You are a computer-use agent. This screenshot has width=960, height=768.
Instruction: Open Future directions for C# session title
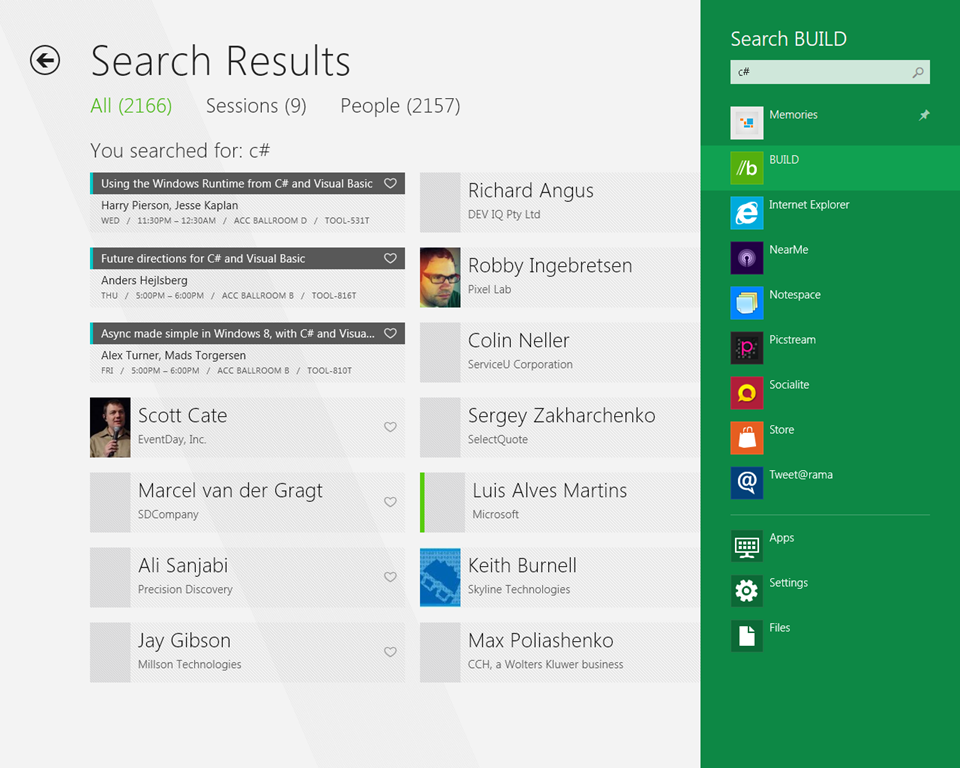pyautogui.click(x=203, y=258)
